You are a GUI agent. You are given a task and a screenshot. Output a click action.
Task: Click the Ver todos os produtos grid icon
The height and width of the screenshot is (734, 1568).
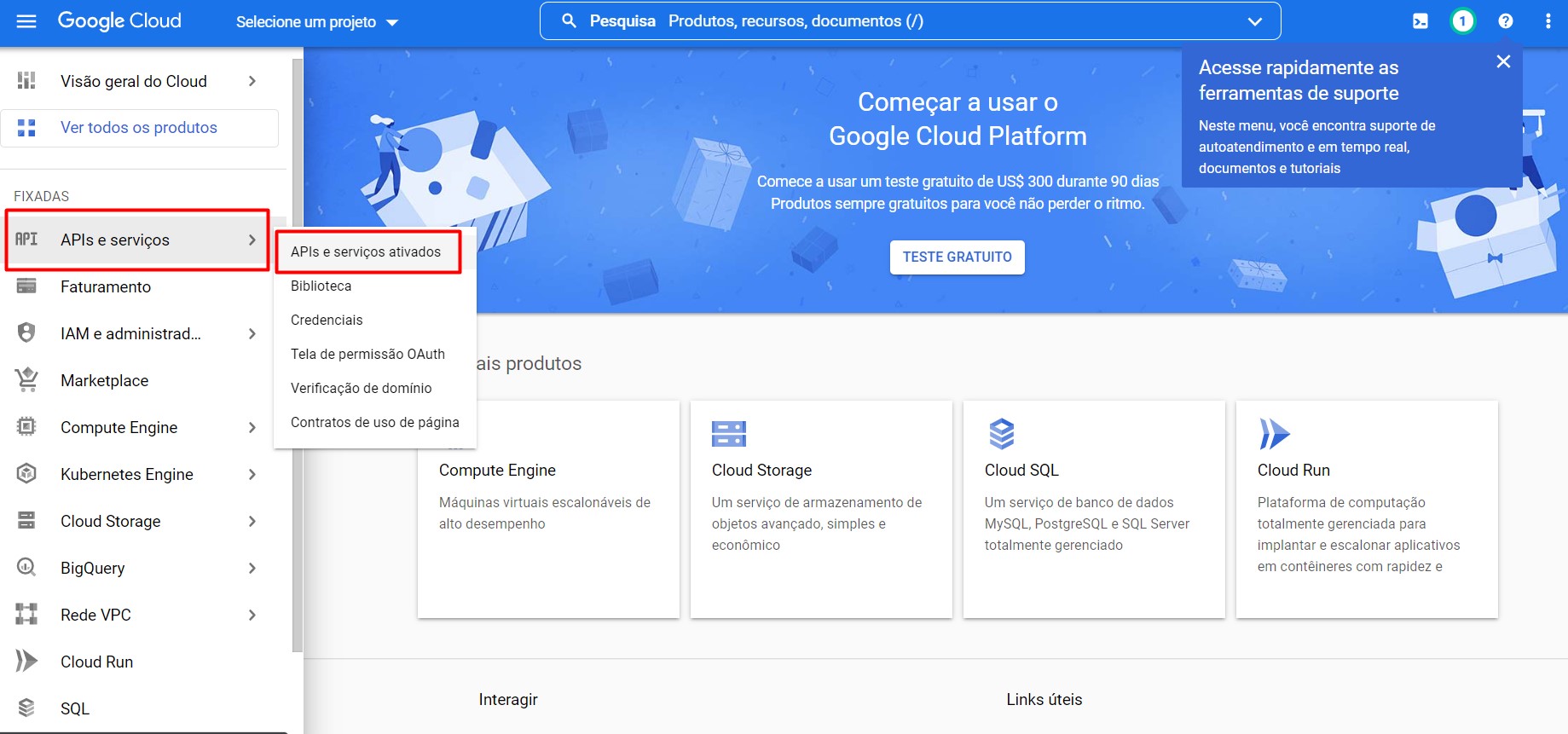pyautogui.click(x=26, y=128)
